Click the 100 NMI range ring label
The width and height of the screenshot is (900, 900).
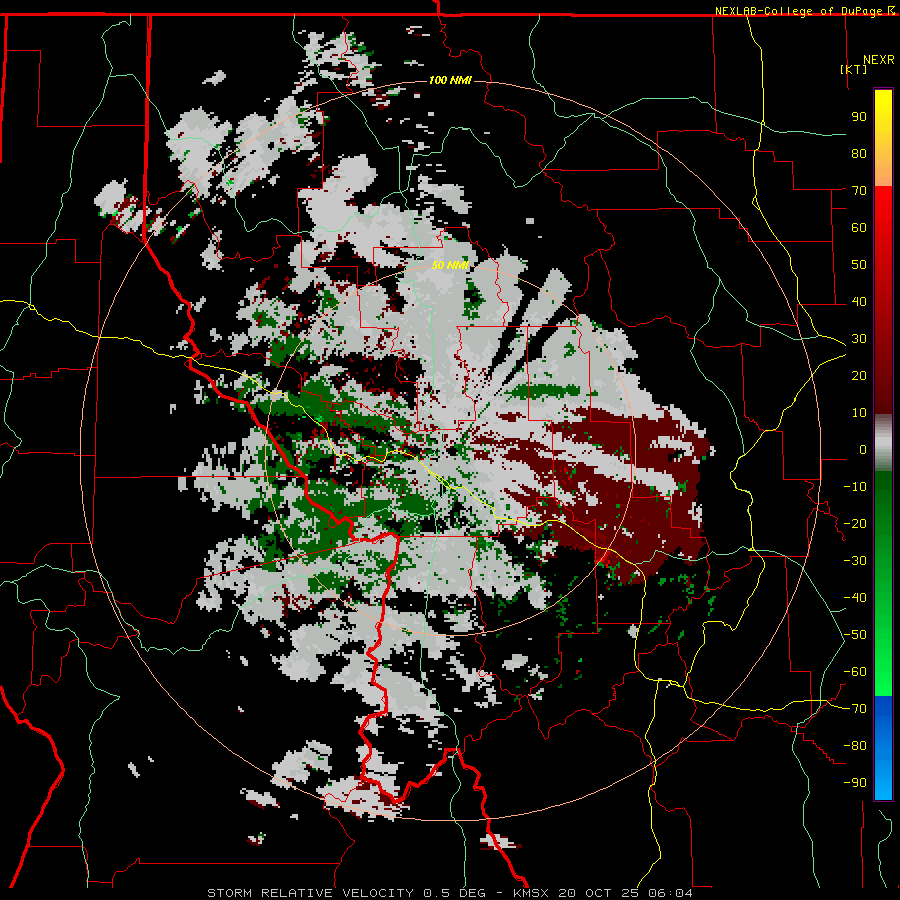(x=450, y=80)
